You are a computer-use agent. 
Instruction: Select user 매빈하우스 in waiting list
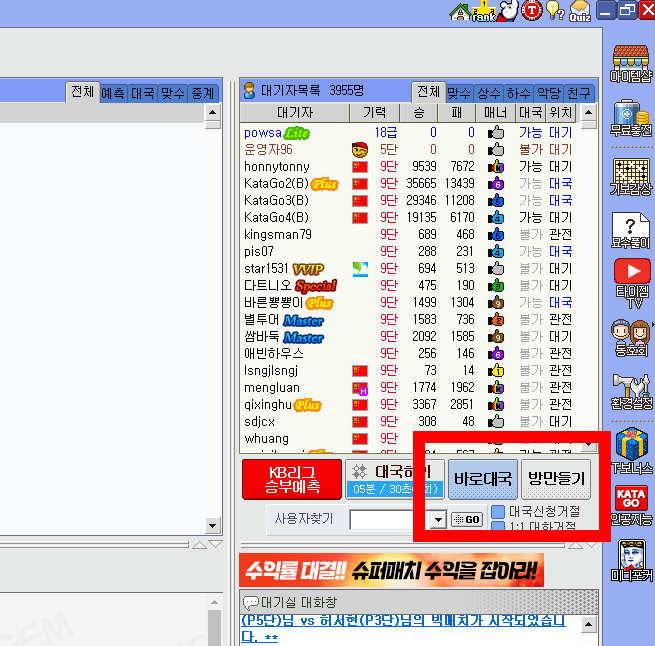tap(408, 354)
